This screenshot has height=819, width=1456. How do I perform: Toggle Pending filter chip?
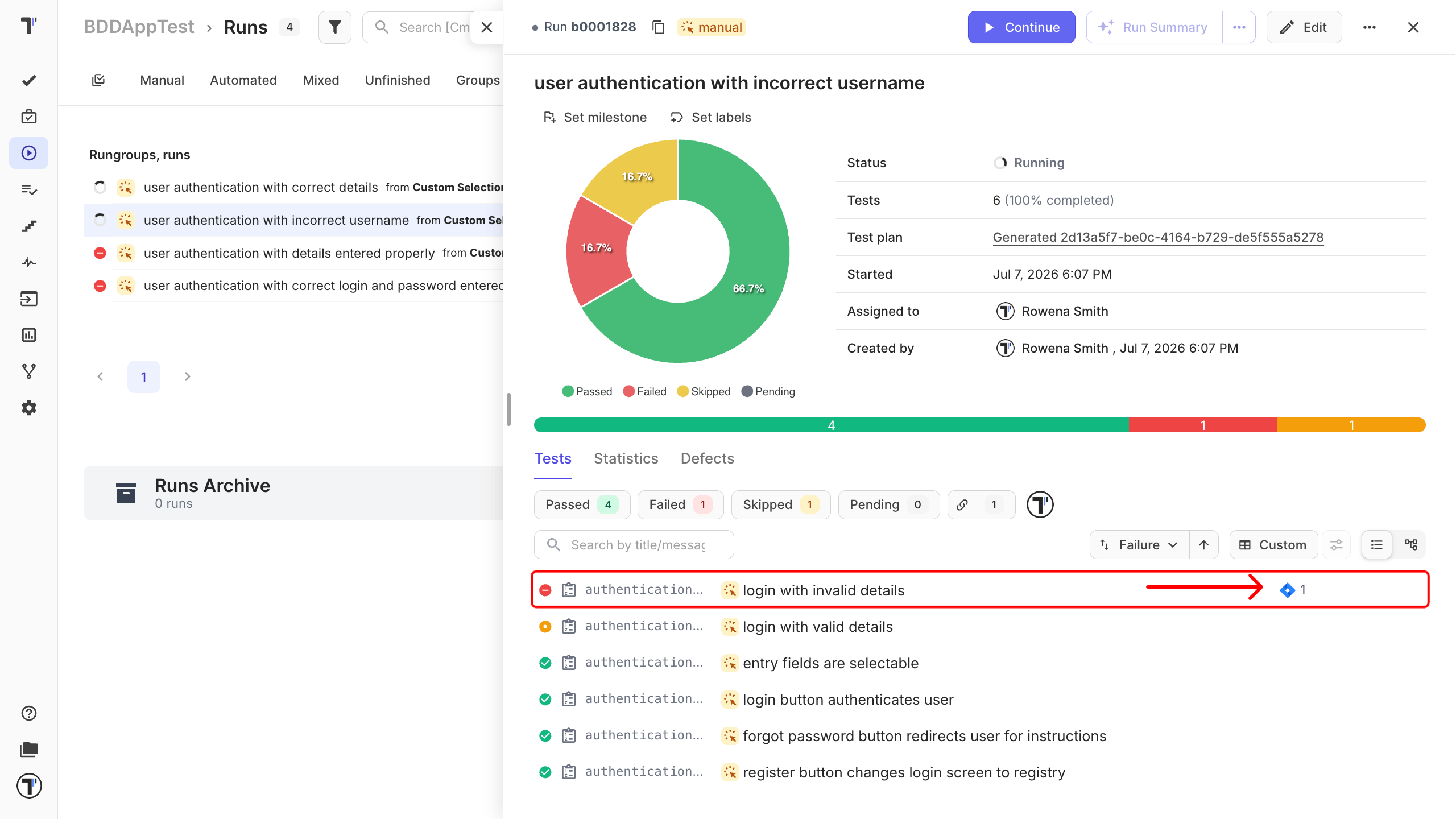pos(889,504)
